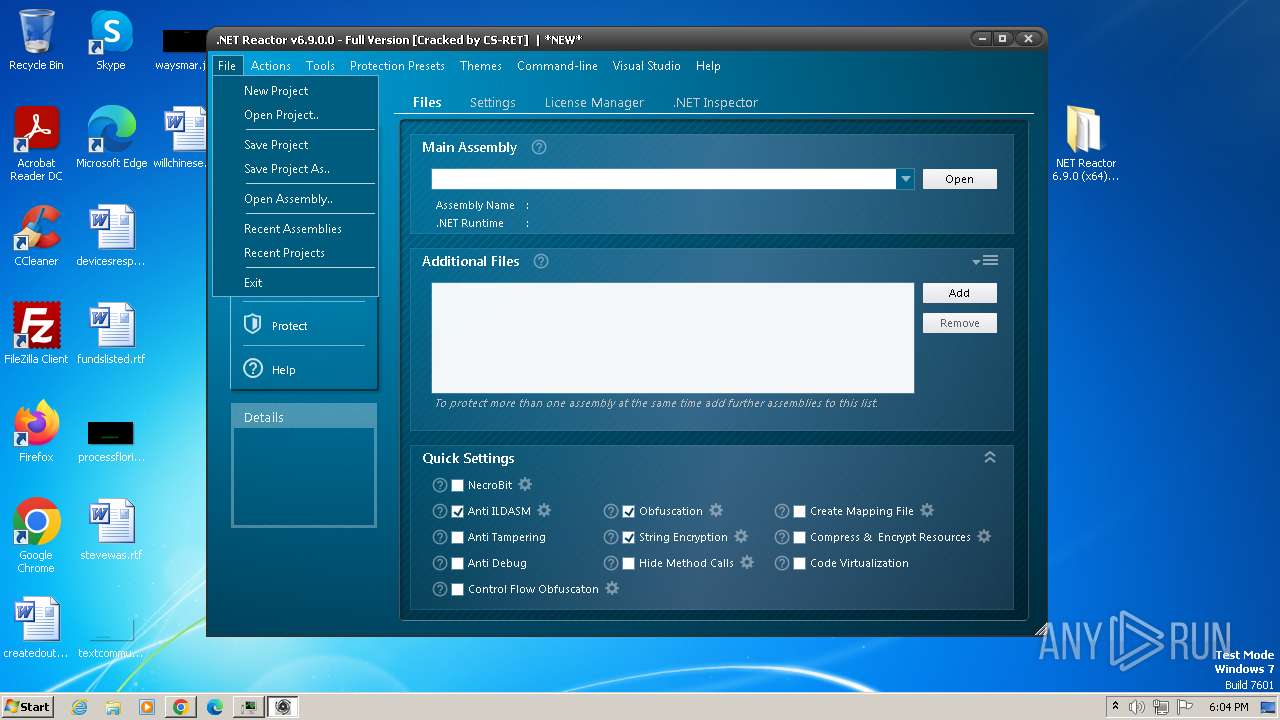Open the Themes menu
The width and height of the screenshot is (1280, 720).
coord(481,66)
